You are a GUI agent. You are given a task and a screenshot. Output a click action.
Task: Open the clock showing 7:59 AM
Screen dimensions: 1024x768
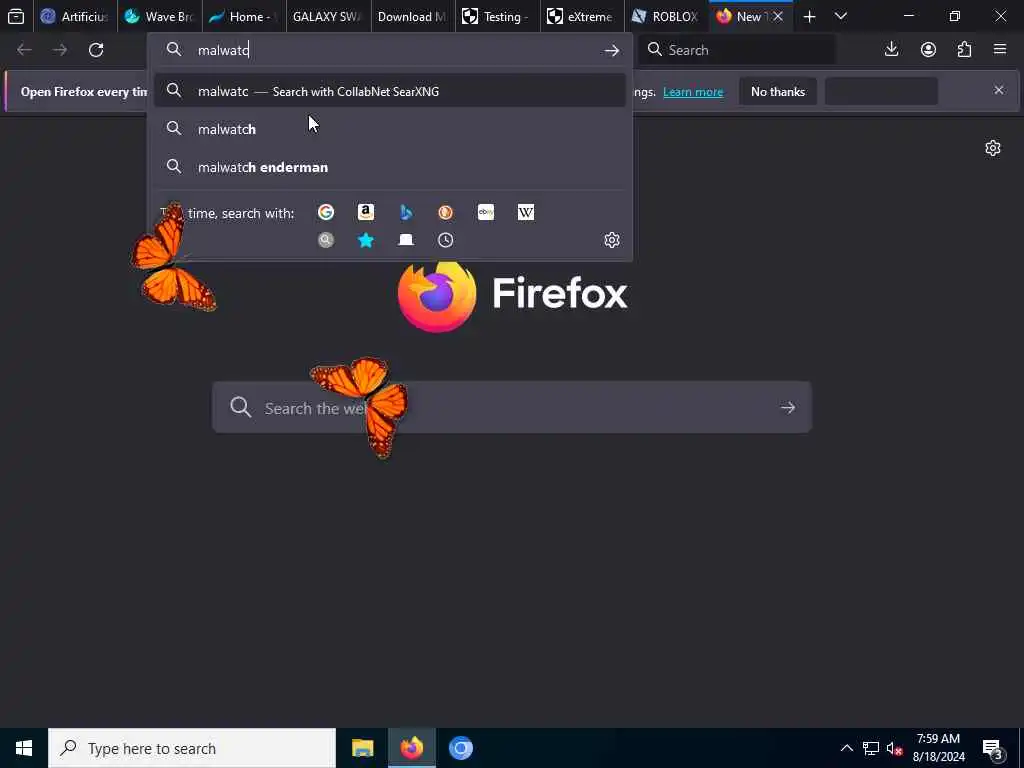(x=938, y=748)
